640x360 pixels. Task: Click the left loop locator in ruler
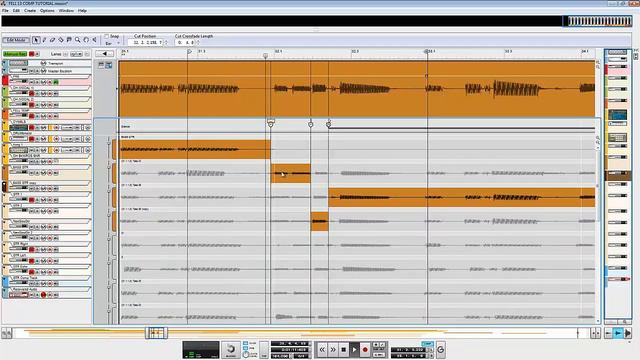point(189,51)
